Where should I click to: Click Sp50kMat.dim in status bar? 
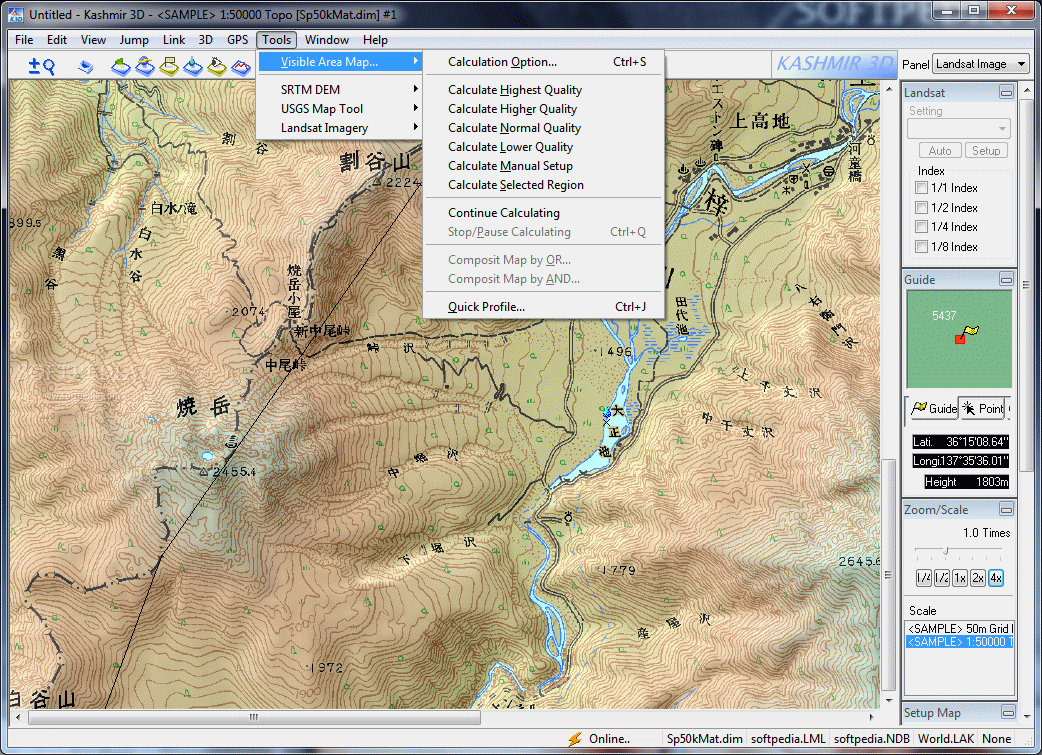point(704,739)
